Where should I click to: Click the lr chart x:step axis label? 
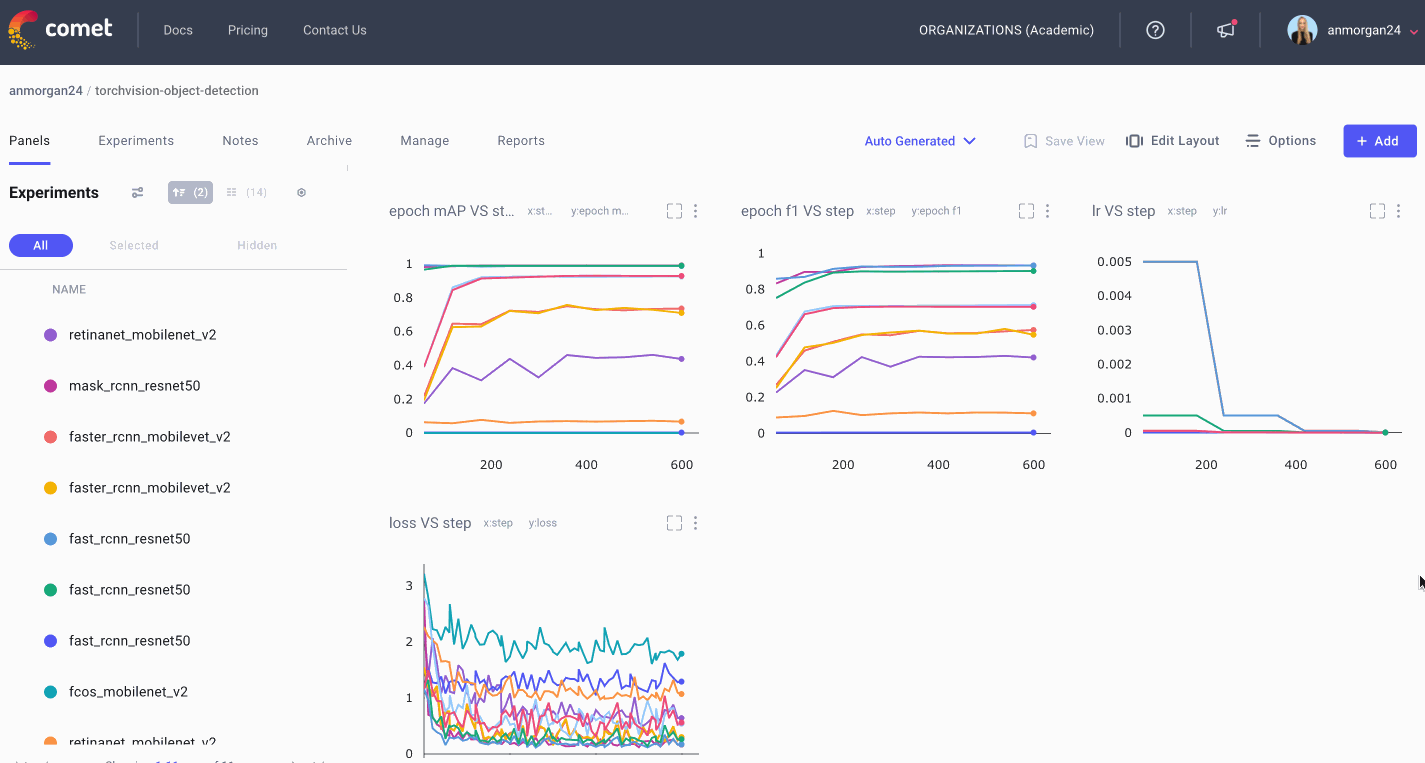(1182, 211)
